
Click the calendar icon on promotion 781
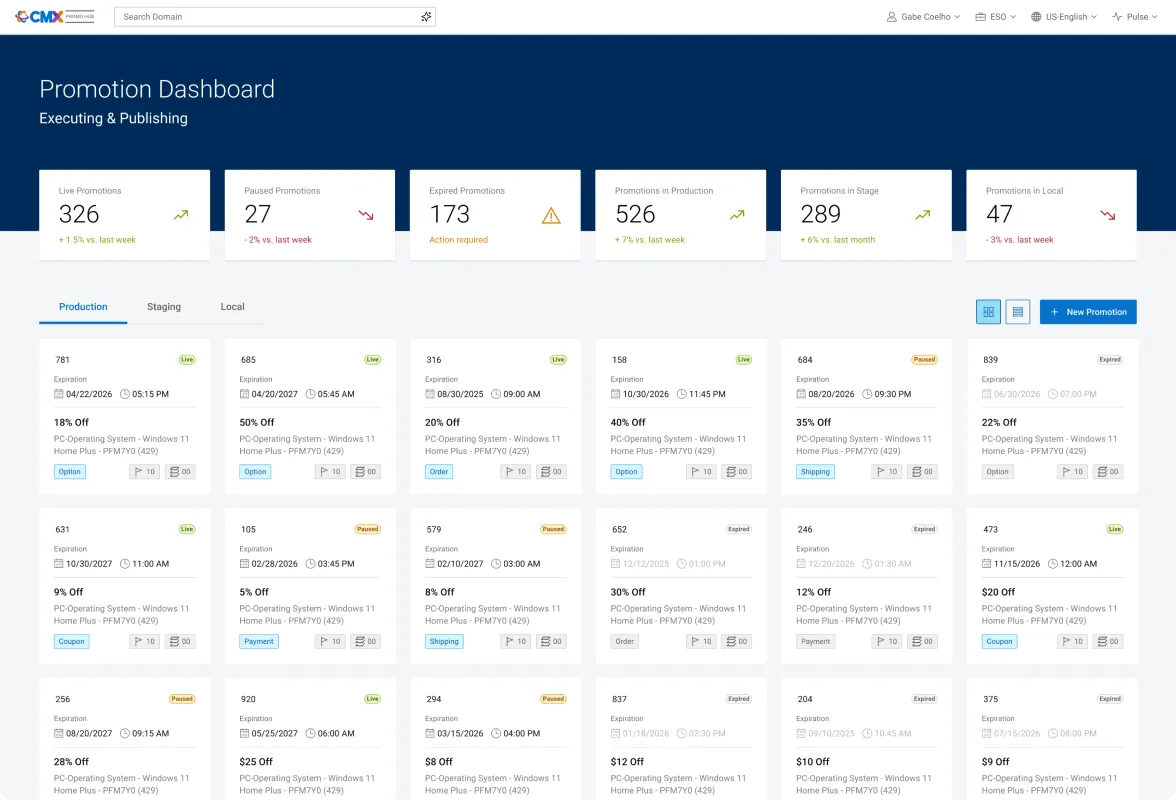(x=58, y=394)
